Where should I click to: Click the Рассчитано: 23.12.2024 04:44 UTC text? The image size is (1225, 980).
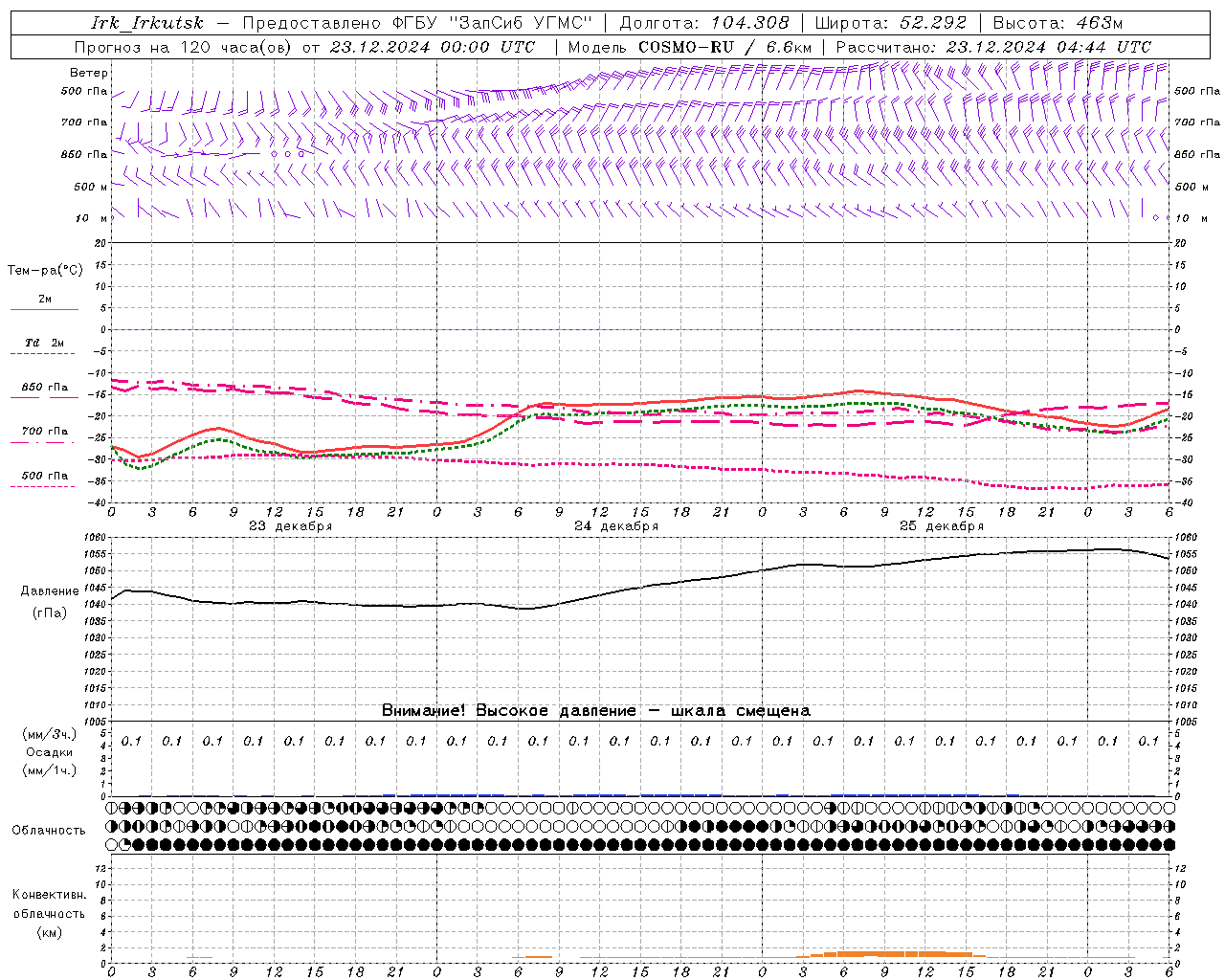pyautogui.click(x=993, y=47)
